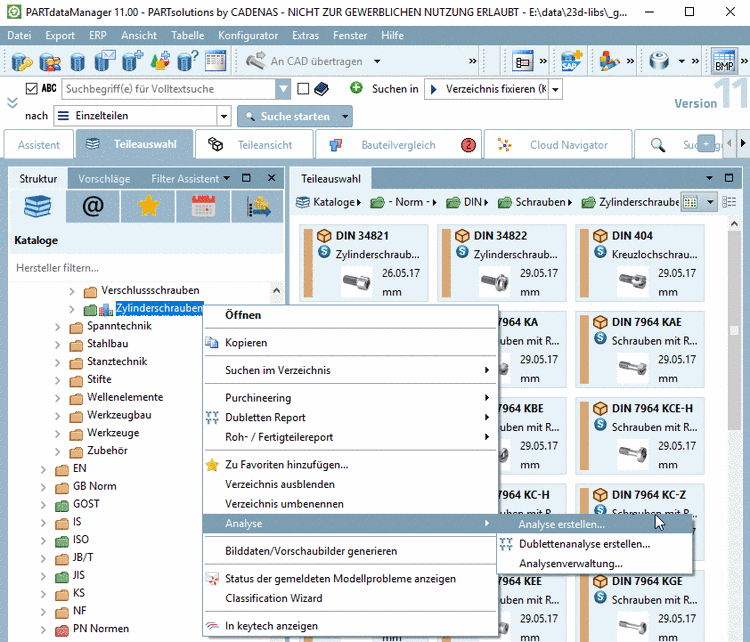The width and height of the screenshot is (750, 642).
Task: Open the favorites star icon
Action: pos(148,206)
